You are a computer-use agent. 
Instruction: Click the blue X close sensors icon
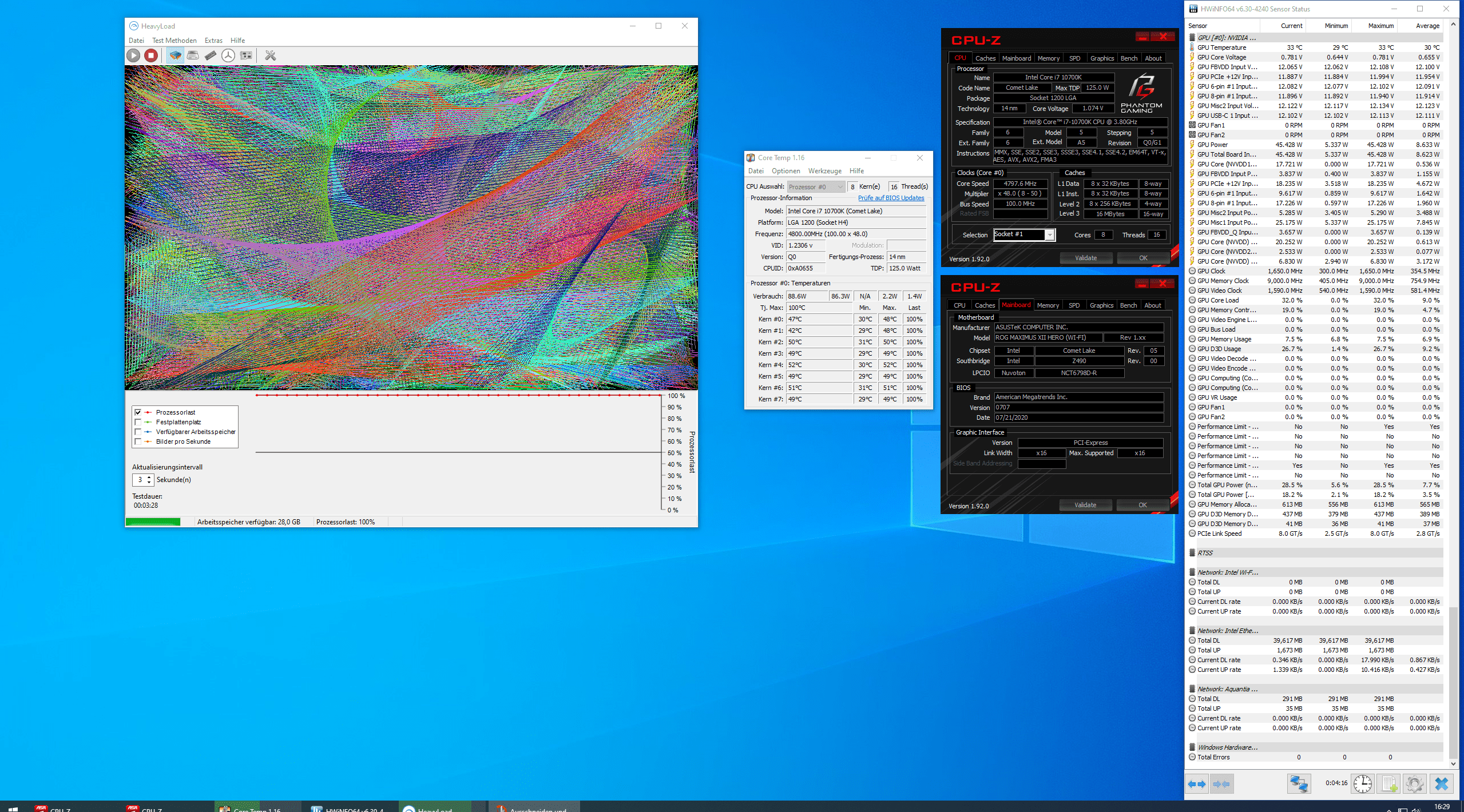(x=1442, y=783)
